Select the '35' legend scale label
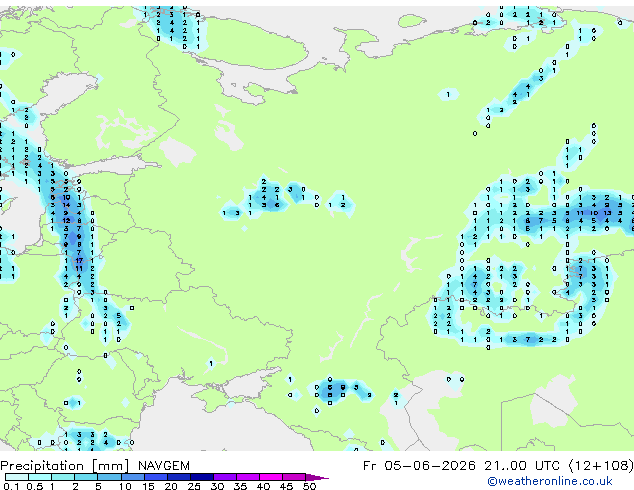This screenshot has width=634, height=490. [240, 486]
